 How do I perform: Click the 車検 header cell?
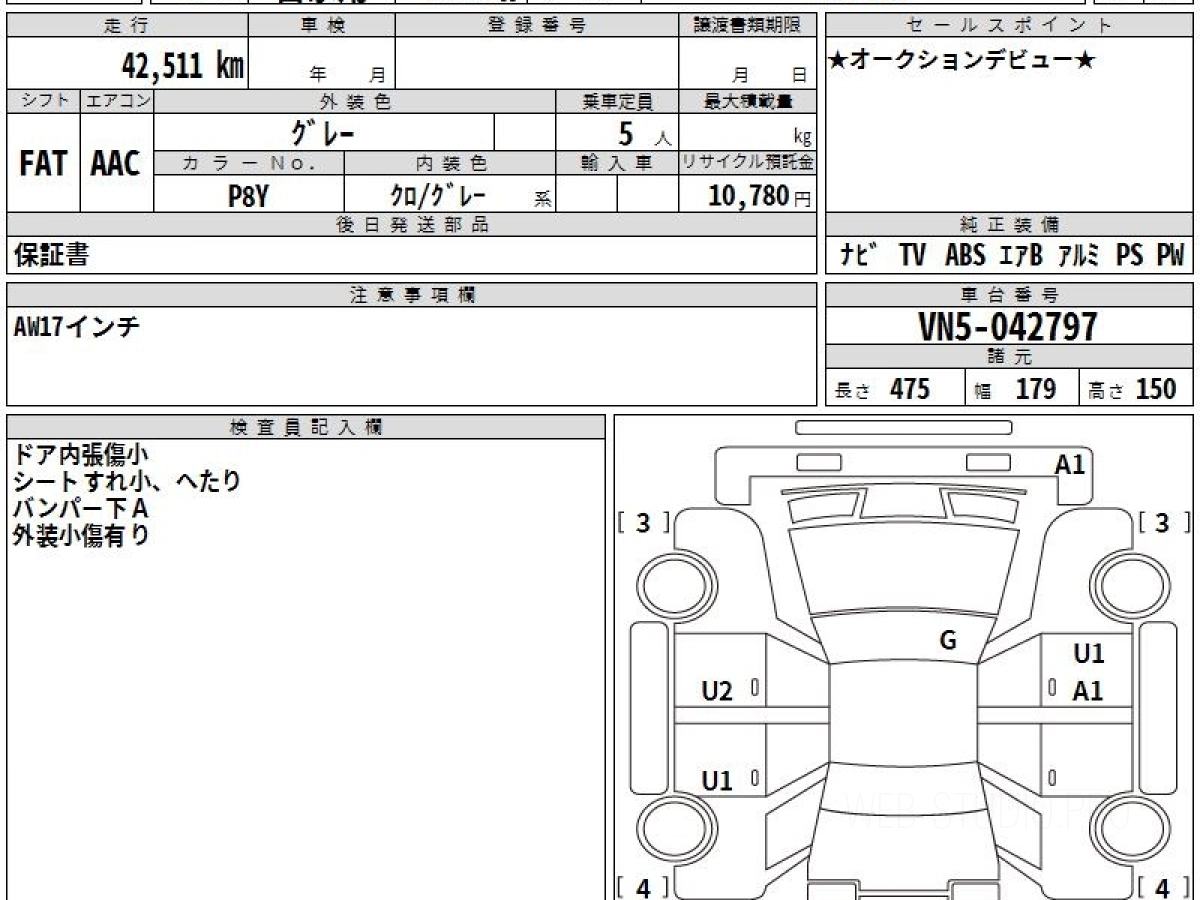[x=322, y=26]
